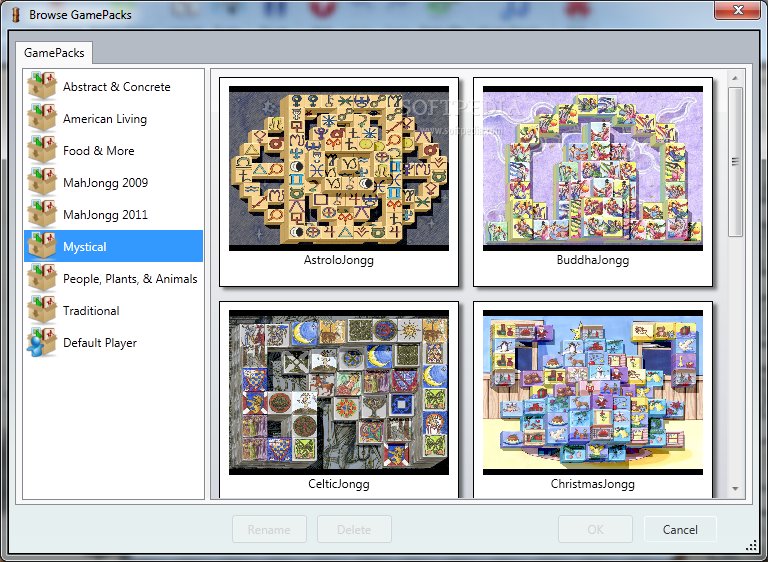
Task: Click the scrollbar up arrow
Action: pos(735,78)
